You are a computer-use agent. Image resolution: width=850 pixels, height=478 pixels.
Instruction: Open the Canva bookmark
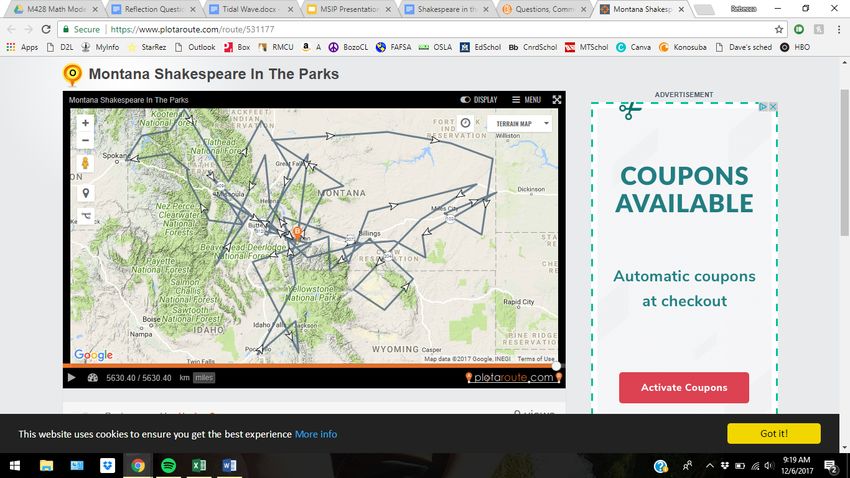634,47
